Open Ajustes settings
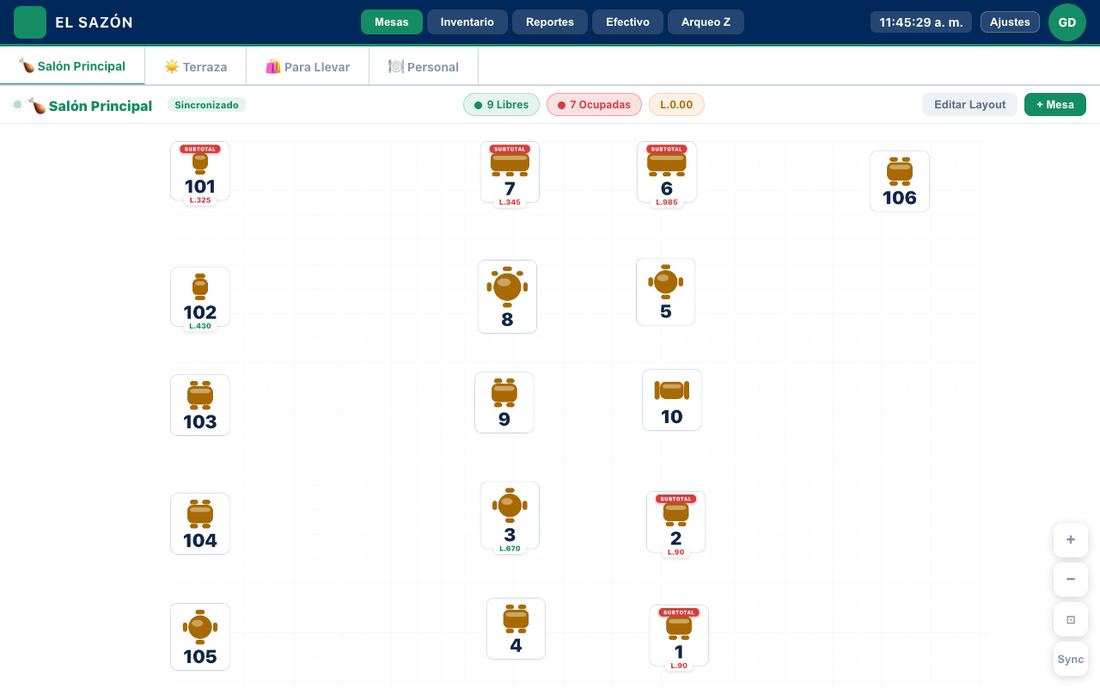This screenshot has height=688, width=1100. click(1010, 22)
